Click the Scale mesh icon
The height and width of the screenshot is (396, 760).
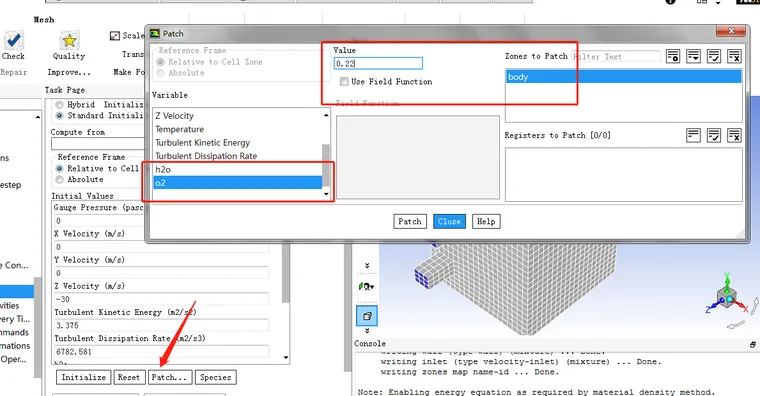(115, 36)
